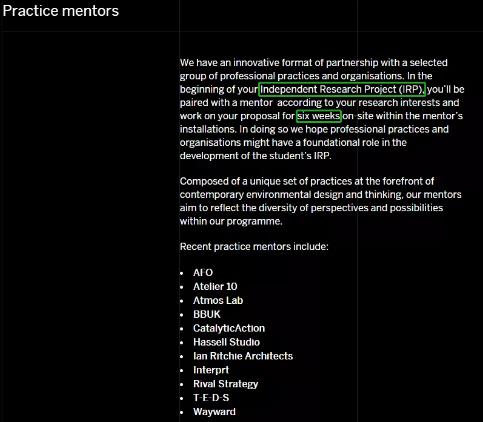Click the paragraph starting Composed of a unique
483x422 pixels.
[321, 201]
